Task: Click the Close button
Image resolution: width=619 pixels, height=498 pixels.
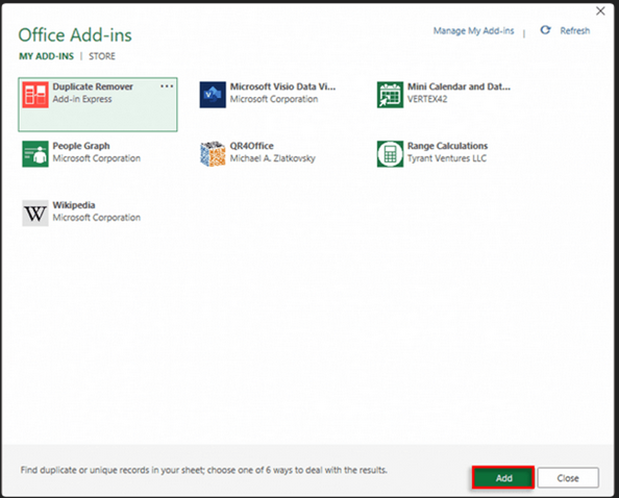Action: tap(568, 478)
